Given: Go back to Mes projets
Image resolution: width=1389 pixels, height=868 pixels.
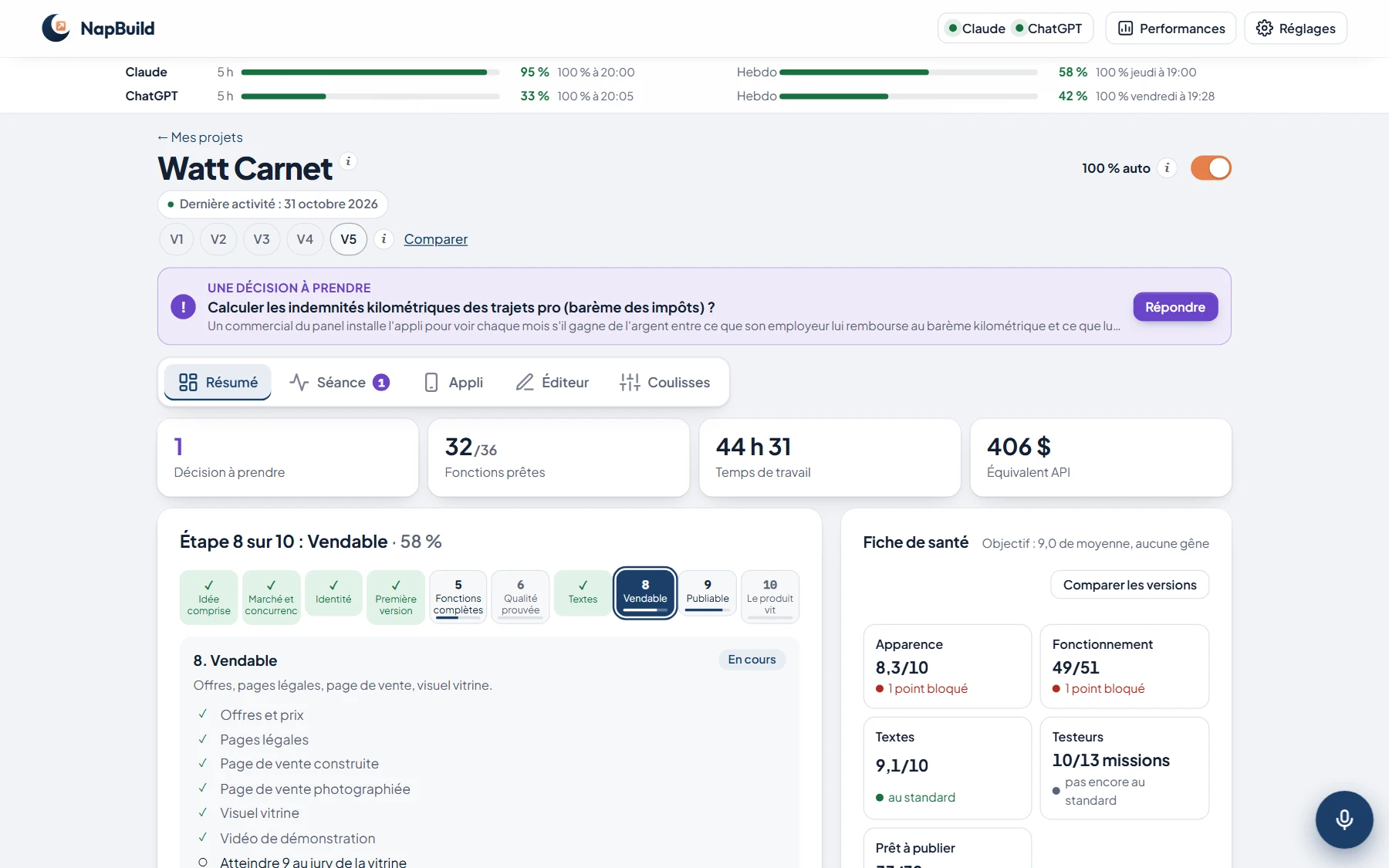Looking at the screenshot, I should tap(200, 137).
